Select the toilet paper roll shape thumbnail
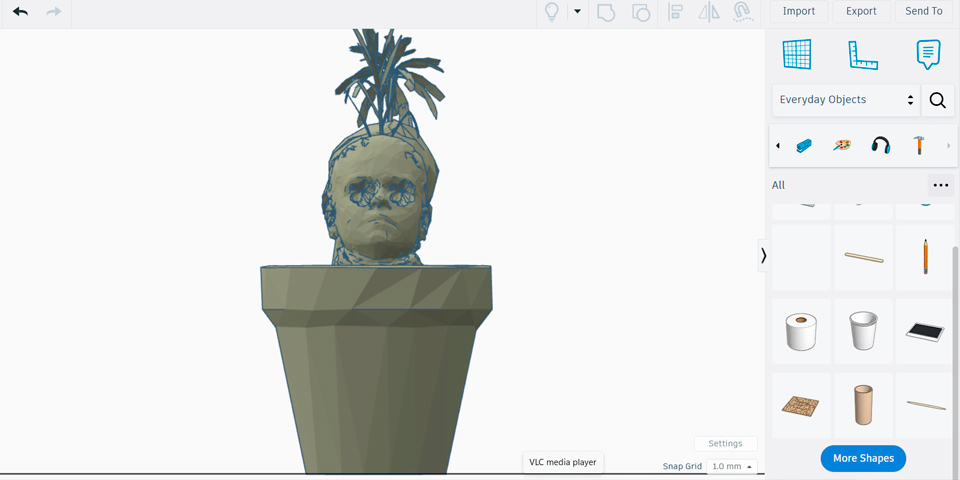This screenshot has width=960, height=480. pyautogui.click(x=801, y=331)
